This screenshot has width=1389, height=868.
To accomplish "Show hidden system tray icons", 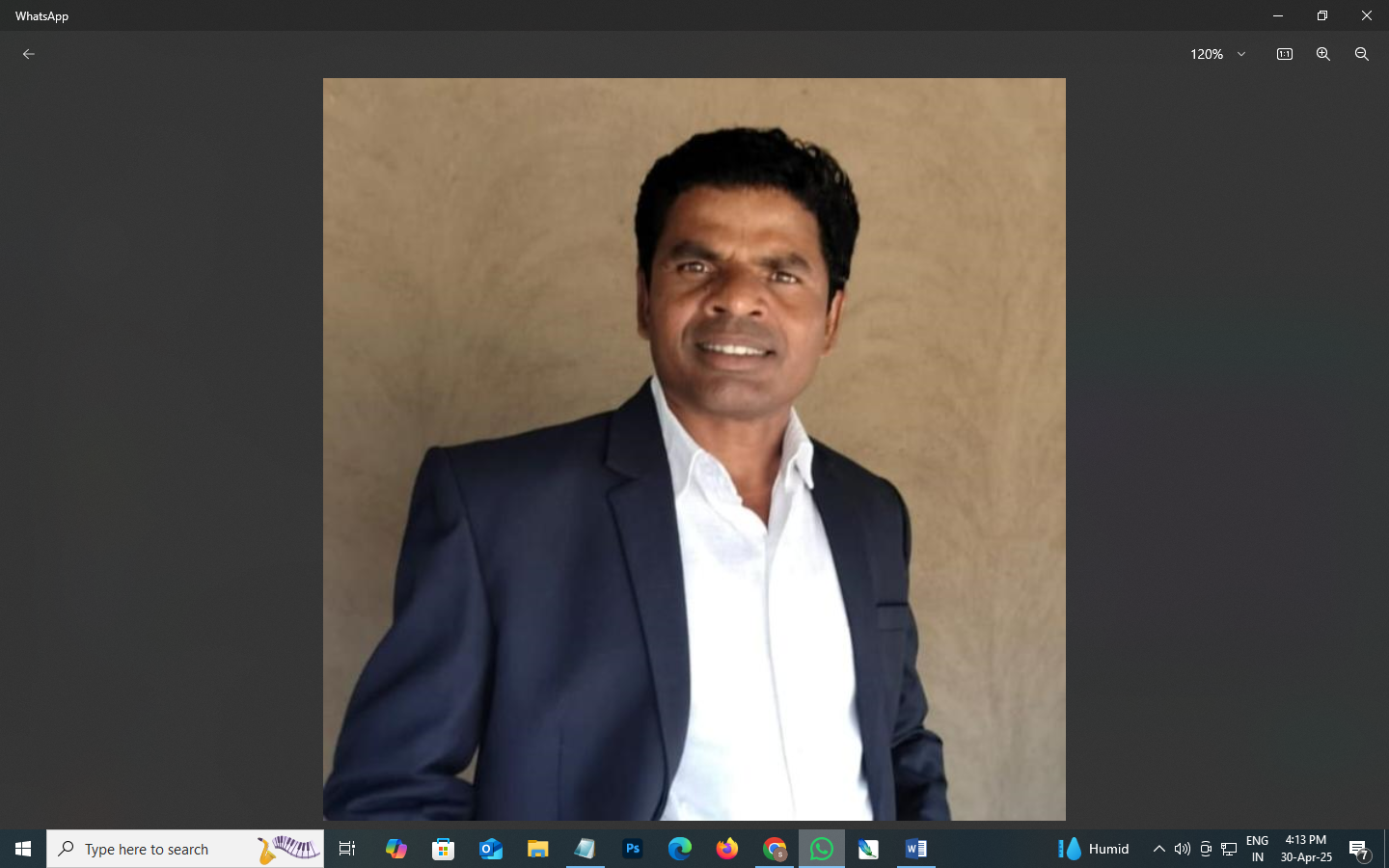I will click(1158, 849).
